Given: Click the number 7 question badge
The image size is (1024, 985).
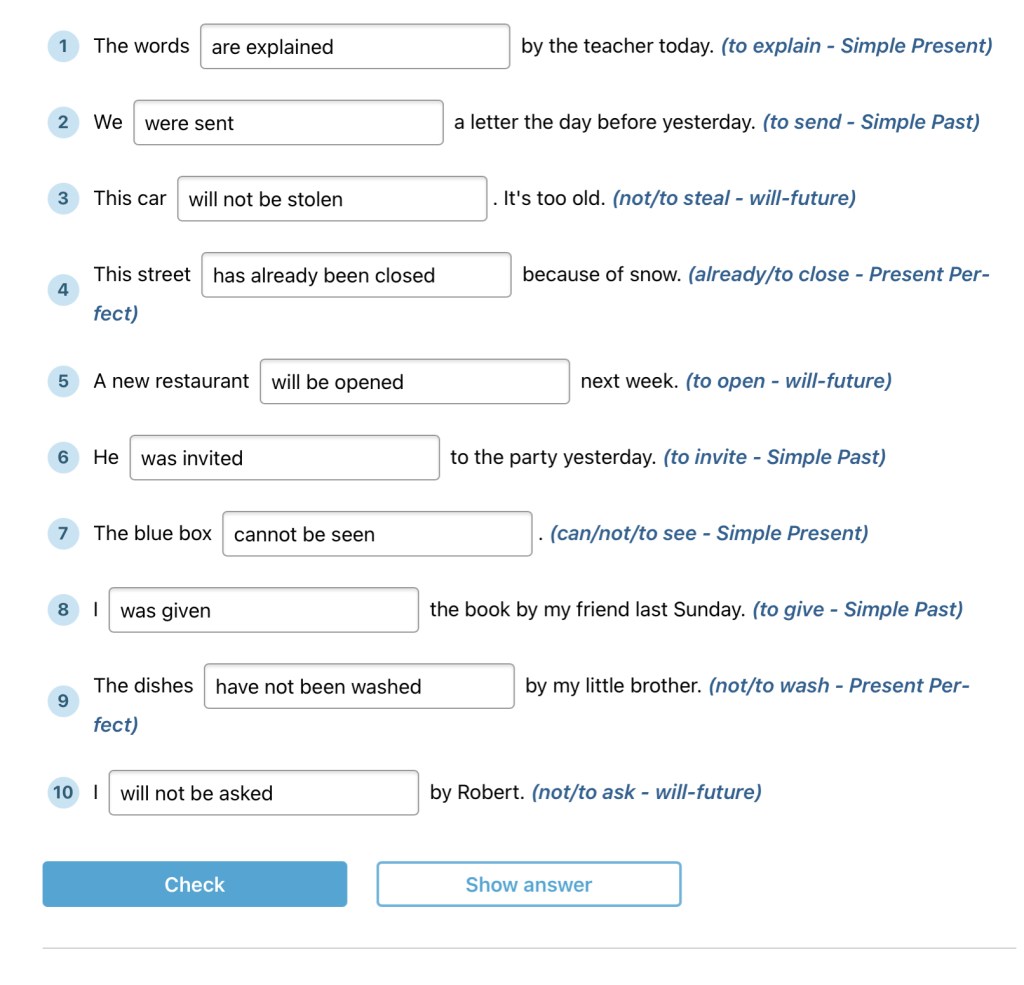Looking at the screenshot, I should (x=63, y=533).
